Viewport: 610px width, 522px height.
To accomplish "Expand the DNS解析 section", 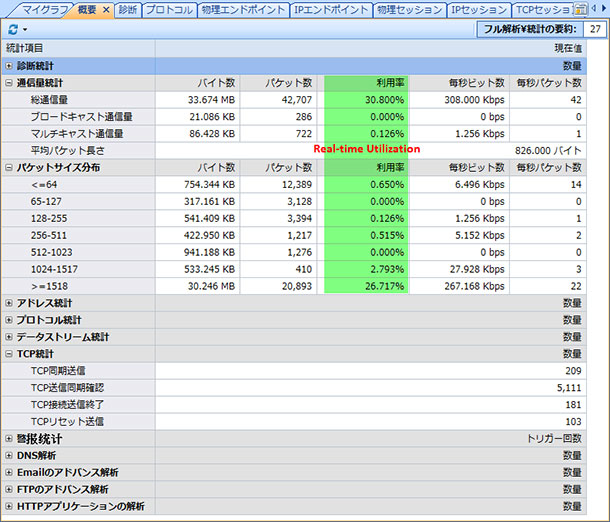I will 9,455.
